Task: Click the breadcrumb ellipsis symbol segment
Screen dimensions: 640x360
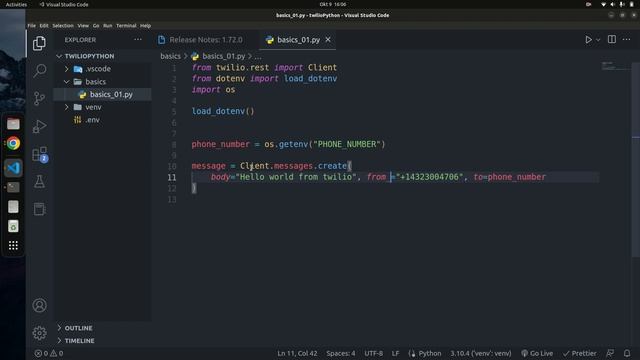Action: [x=258, y=56]
